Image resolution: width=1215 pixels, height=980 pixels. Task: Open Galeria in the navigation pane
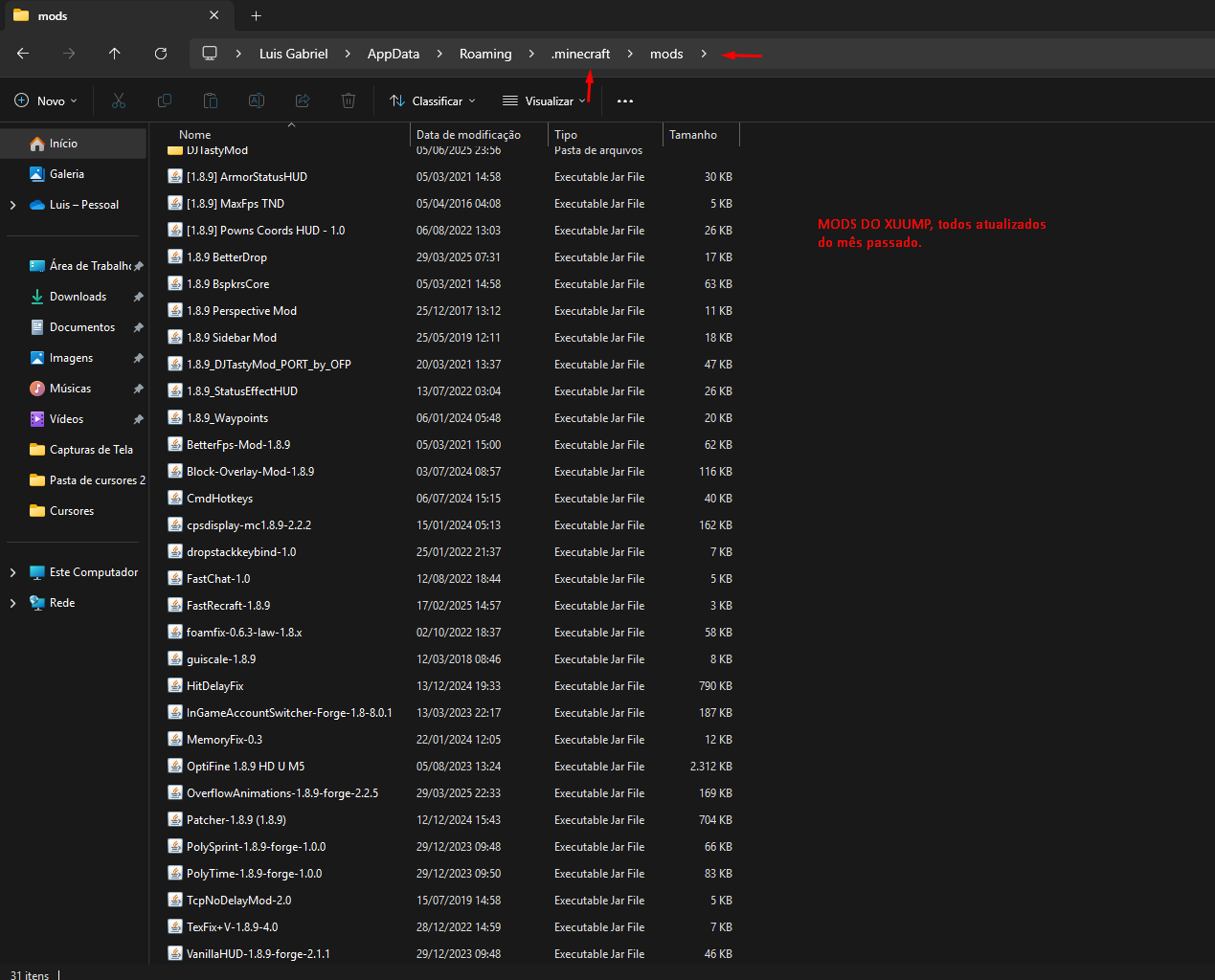[x=75, y=174]
